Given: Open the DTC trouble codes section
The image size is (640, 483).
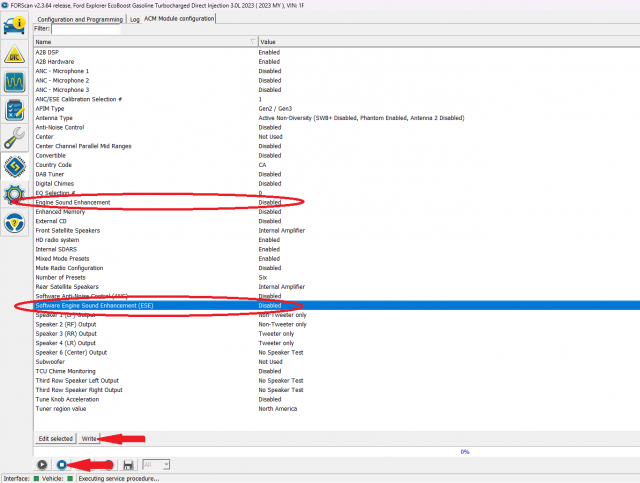Looking at the screenshot, I should click(15, 54).
